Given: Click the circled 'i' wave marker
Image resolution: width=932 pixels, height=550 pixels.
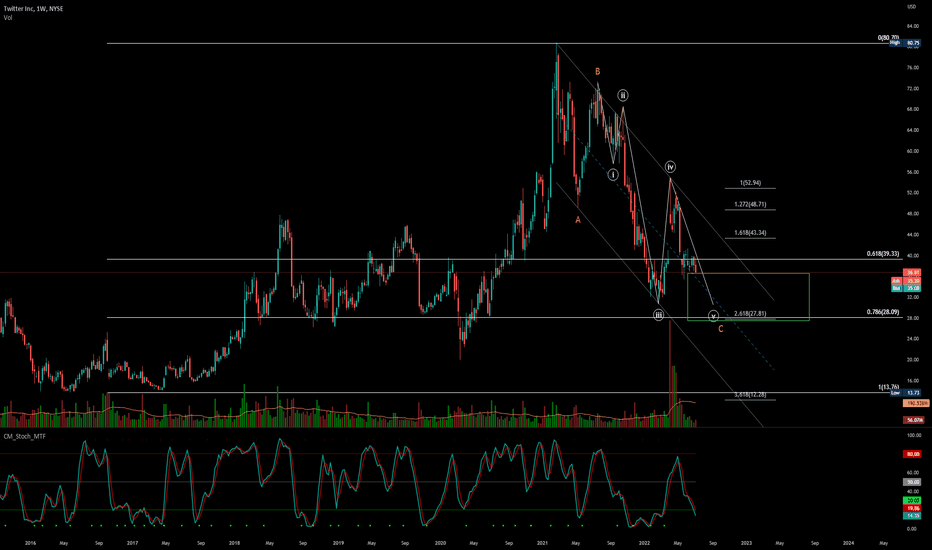Looking at the screenshot, I should coord(613,175).
